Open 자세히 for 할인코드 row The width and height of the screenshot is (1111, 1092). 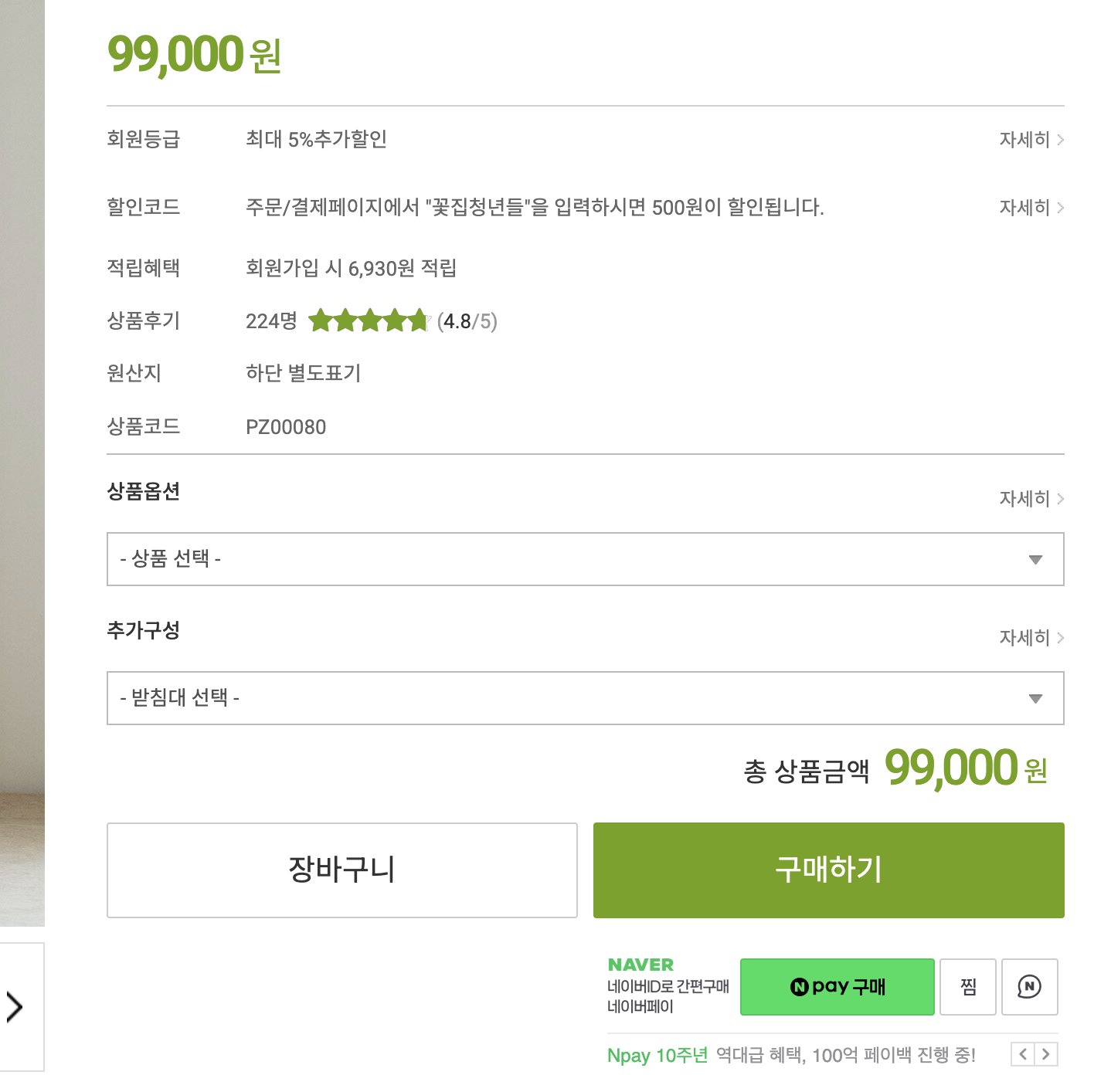(x=1031, y=208)
